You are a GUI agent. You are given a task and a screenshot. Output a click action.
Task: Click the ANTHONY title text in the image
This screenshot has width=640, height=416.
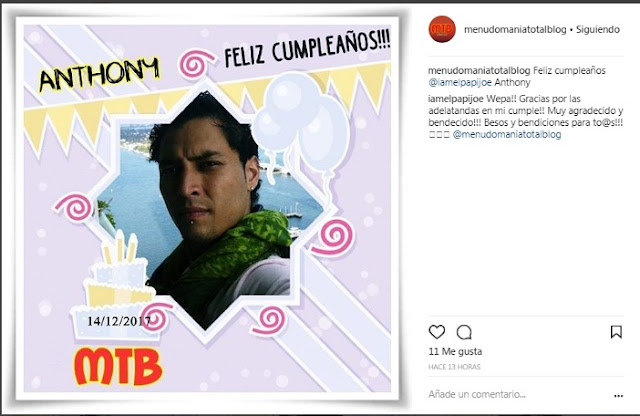[99, 74]
